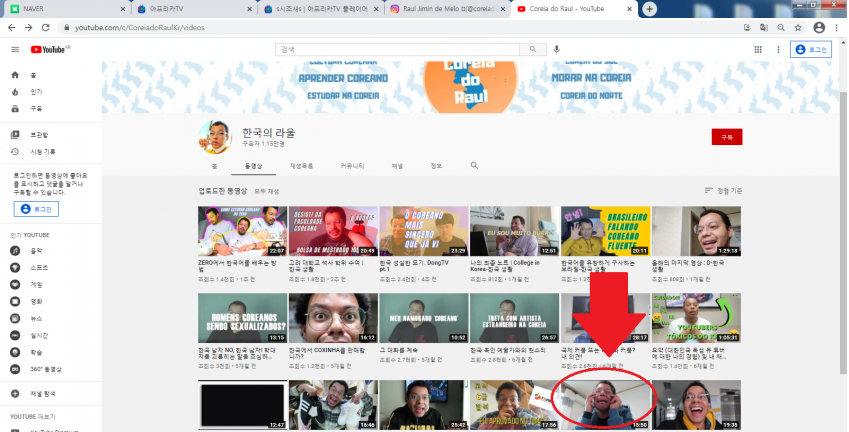Click the channel search magnifier icon
This screenshot has height=432, width=849.
pyautogui.click(x=474, y=166)
